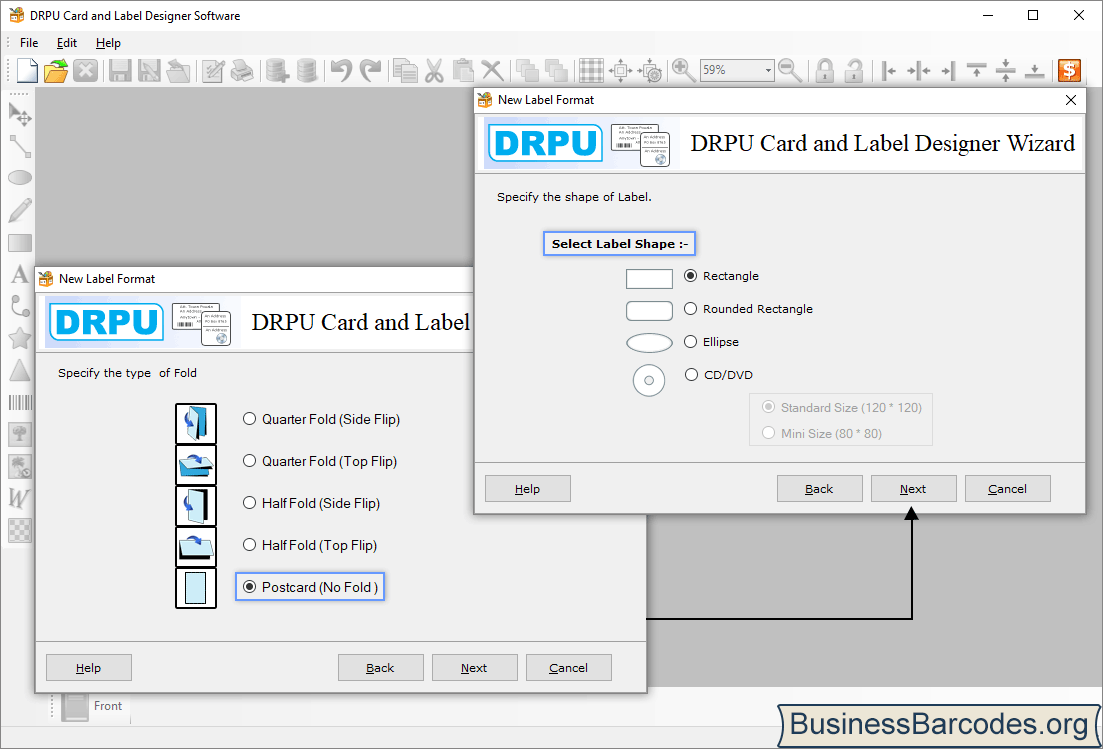Open the Edit menu
The width and height of the screenshot is (1103, 749).
tap(67, 43)
